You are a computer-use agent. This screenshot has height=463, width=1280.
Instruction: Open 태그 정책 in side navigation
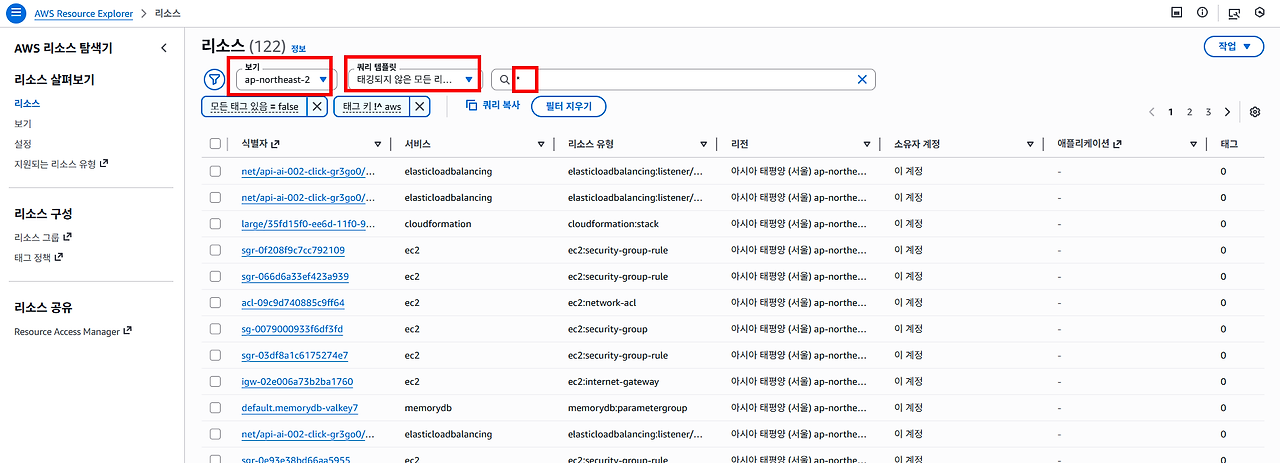tap(39, 257)
